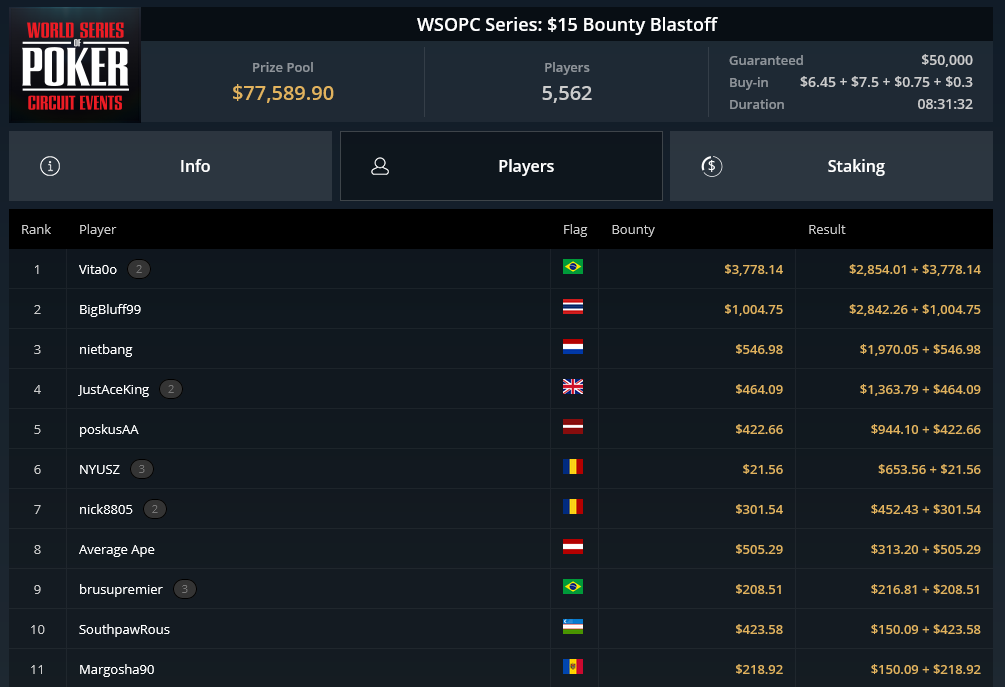
Task: Sort by the Rank column header
Action: (36, 229)
